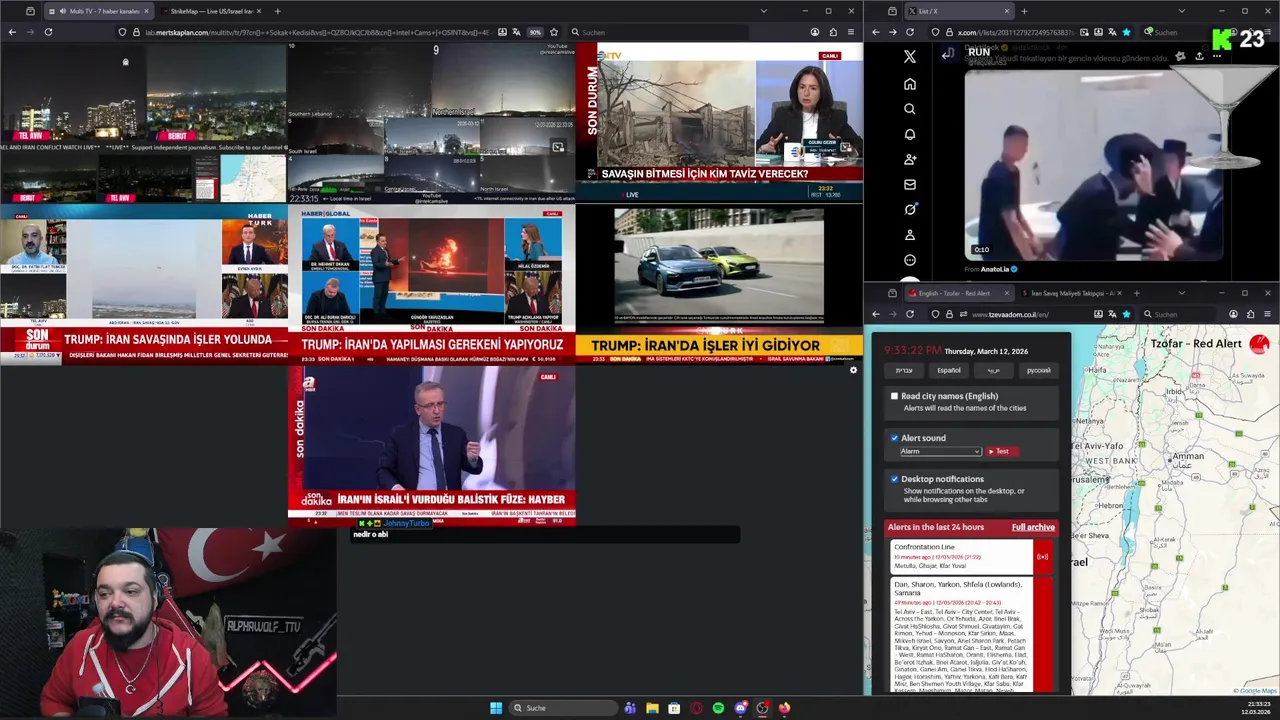1280x720 pixels.
Task: Click 90% zoom level badge in address bar
Action: click(535, 32)
